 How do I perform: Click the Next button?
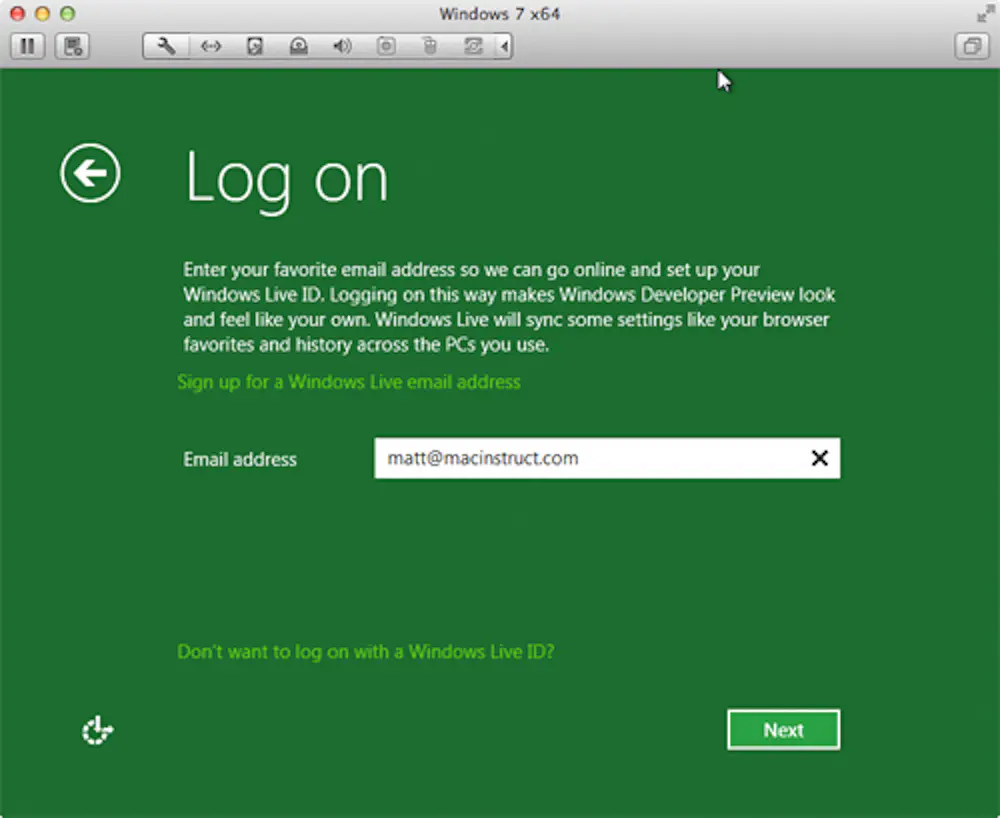(783, 730)
